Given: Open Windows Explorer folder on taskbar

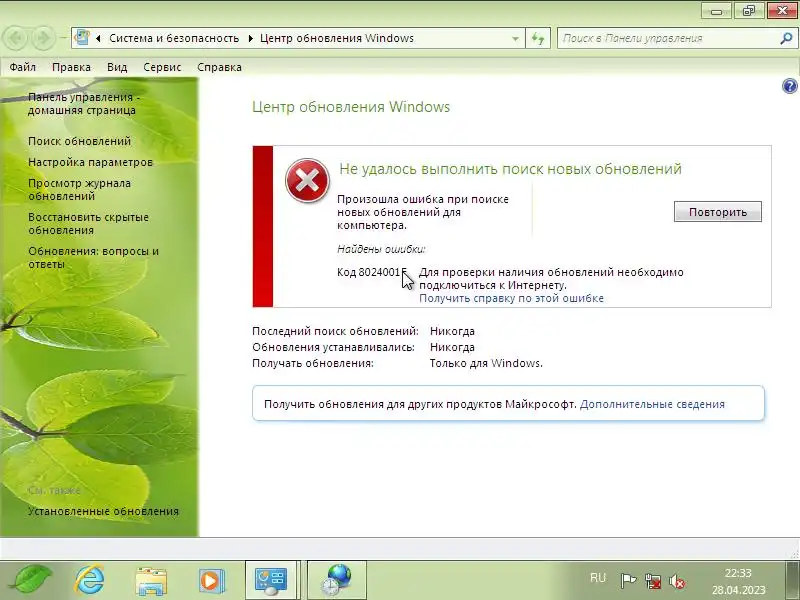Looking at the screenshot, I should coord(151,580).
